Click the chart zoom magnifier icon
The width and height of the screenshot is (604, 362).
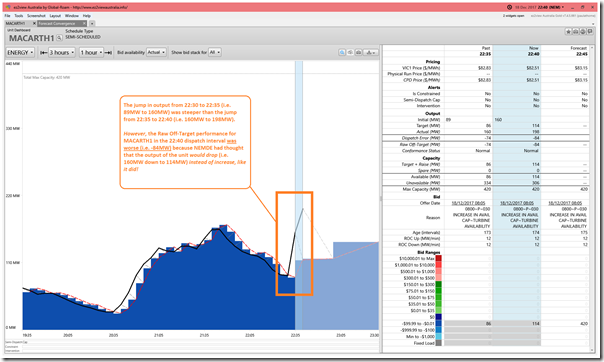coord(342,52)
